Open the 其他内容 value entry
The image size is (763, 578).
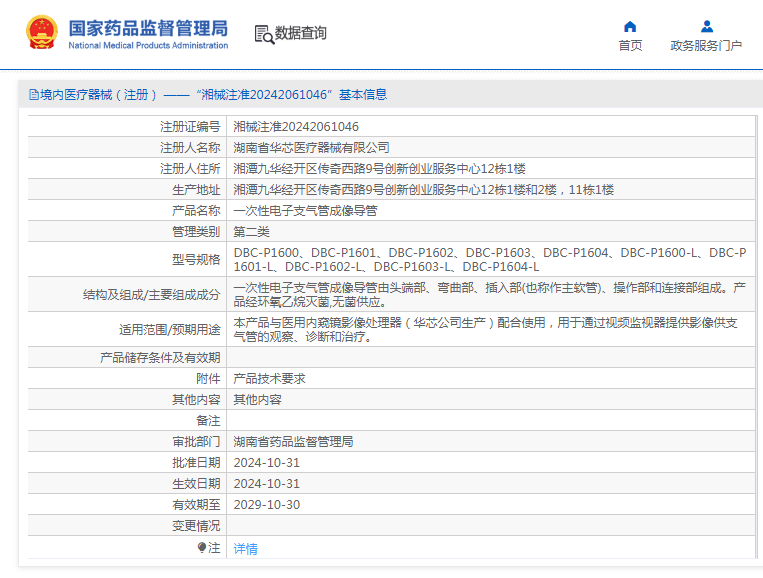(257, 399)
